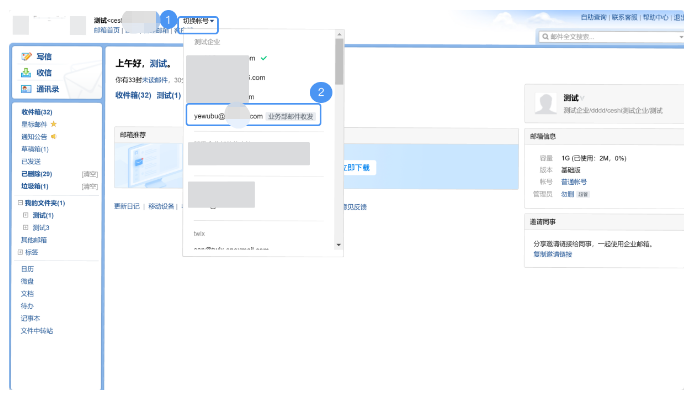Click the star icon beside 星标邮件

[54, 124]
